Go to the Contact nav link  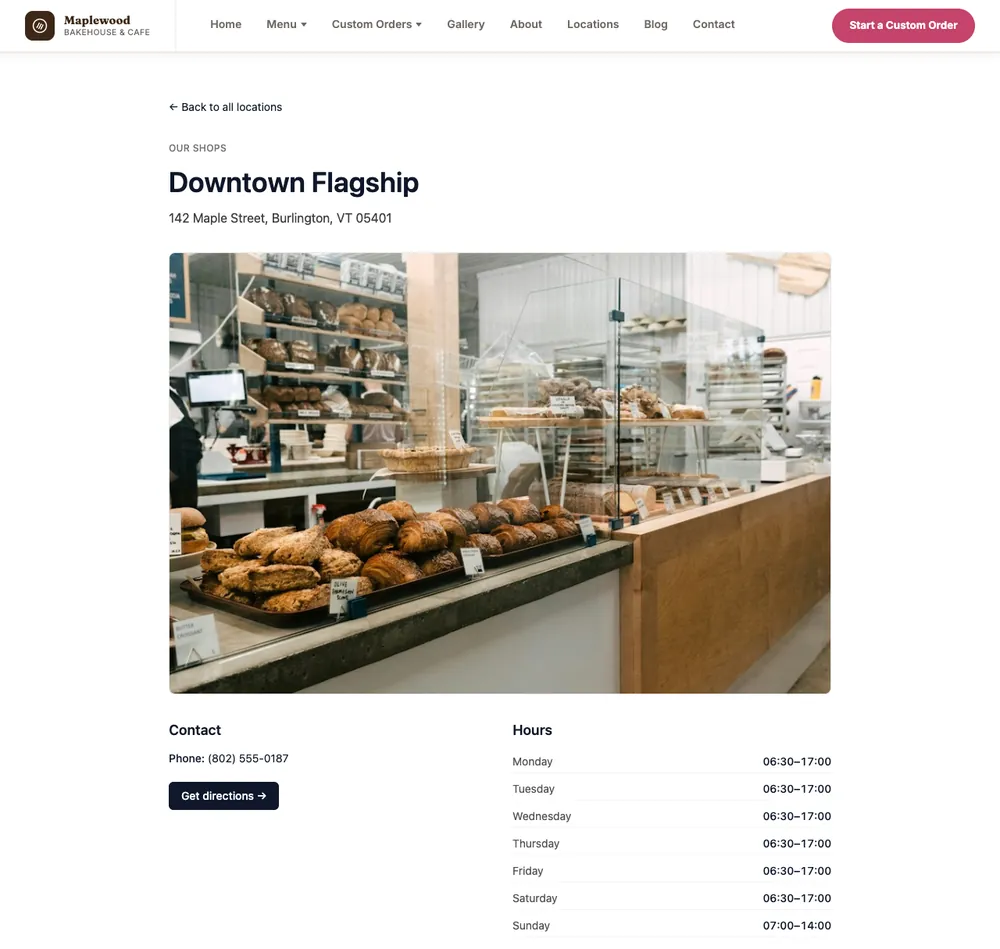[x=714, y=24]
